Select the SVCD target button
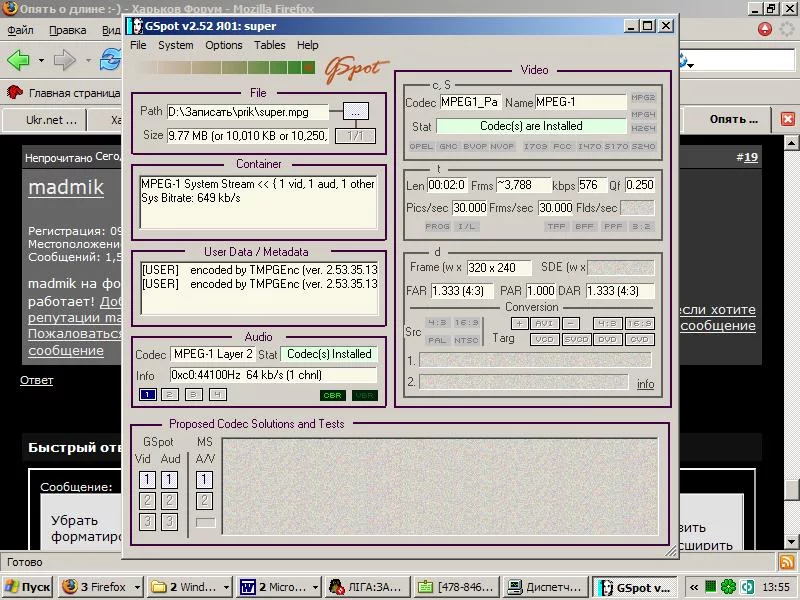800x600 pixels. click(x=576, y=339)
